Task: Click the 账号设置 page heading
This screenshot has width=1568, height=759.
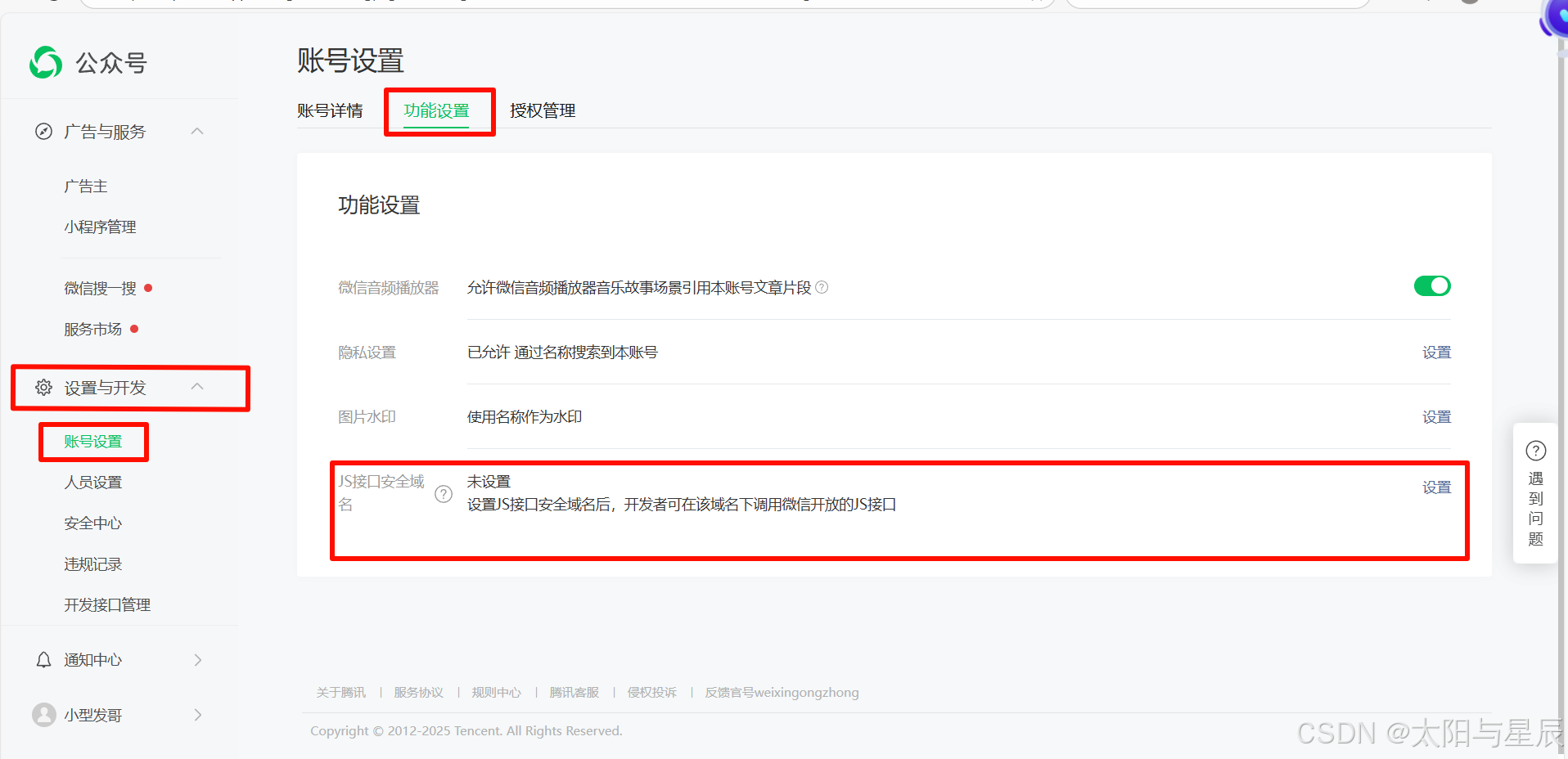Action: (x=350, y=61)
